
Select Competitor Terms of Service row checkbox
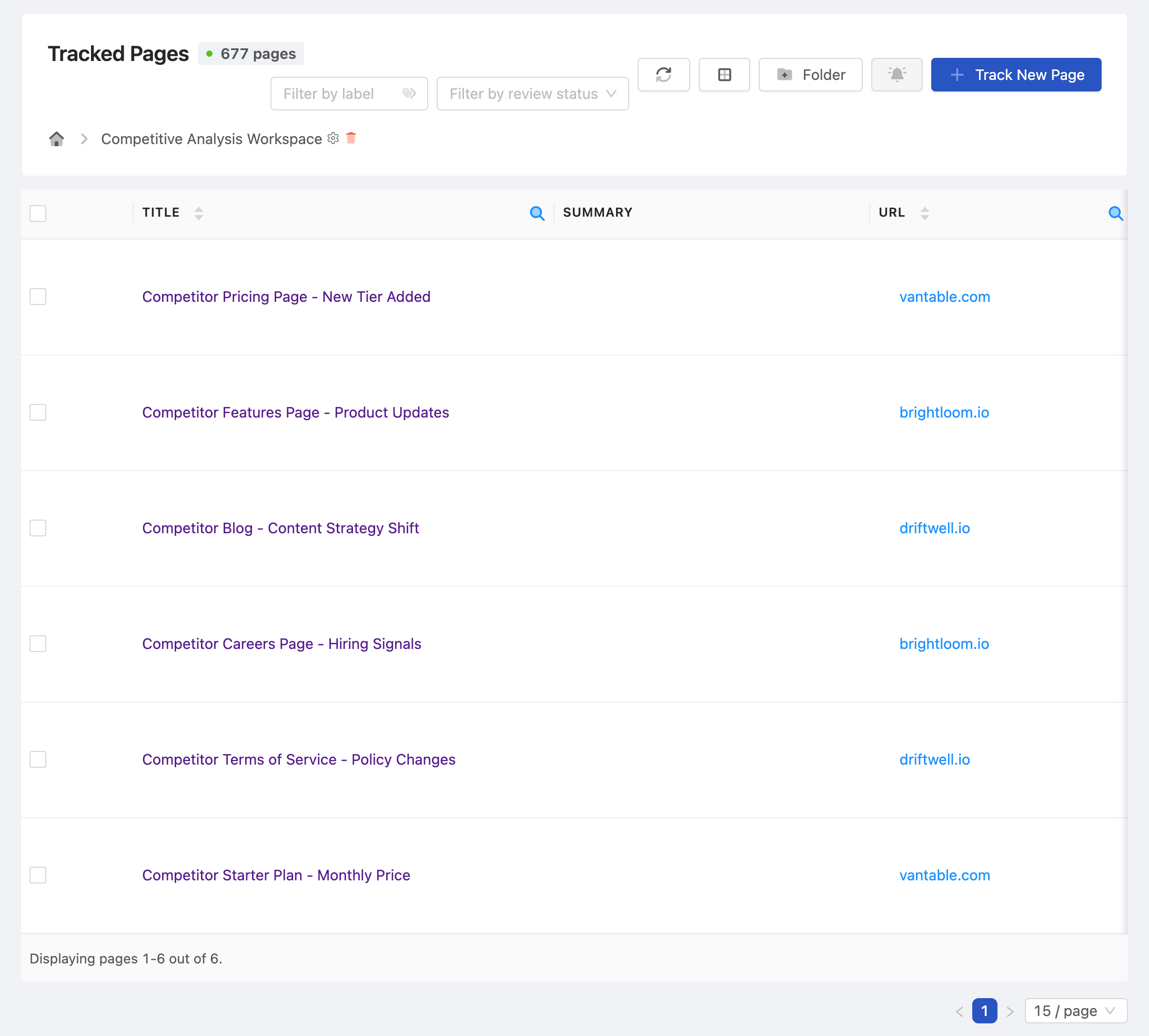pos(38,759)
